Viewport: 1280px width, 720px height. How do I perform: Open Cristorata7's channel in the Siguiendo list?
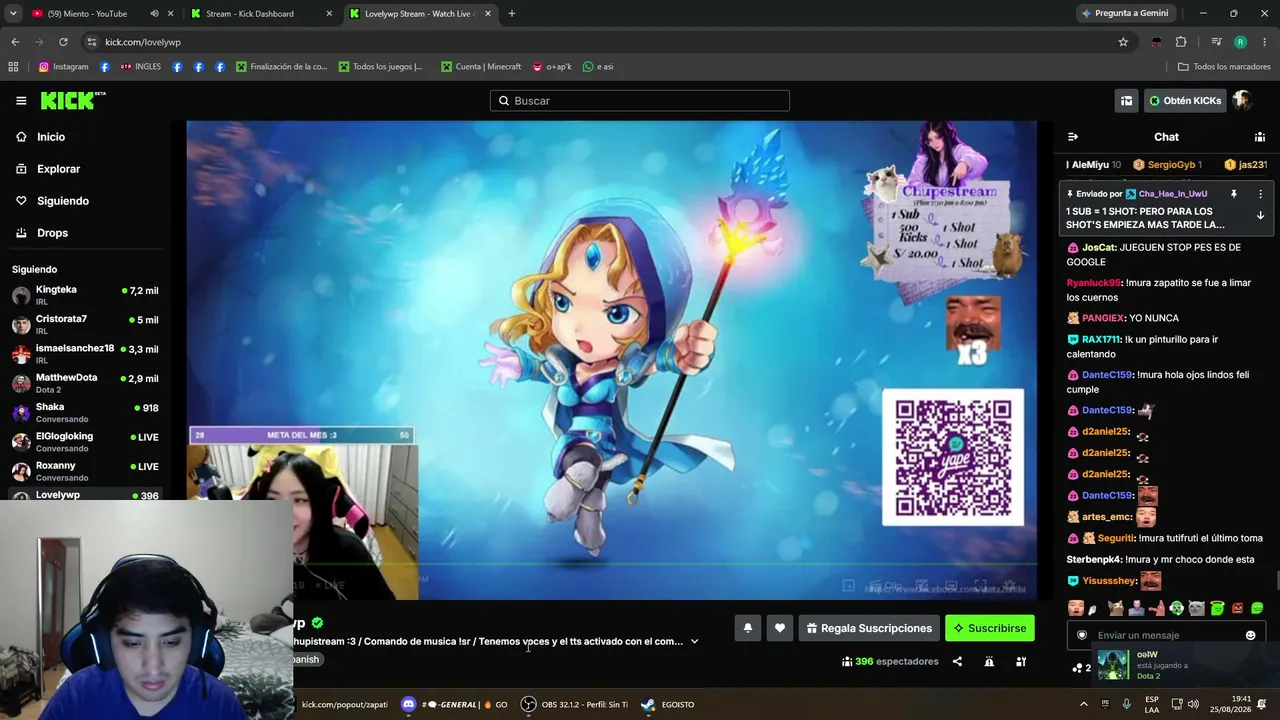pos(85,324)
